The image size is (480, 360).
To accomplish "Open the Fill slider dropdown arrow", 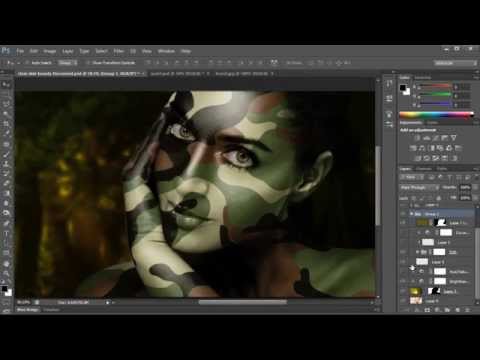I will (x=475, y=198).
